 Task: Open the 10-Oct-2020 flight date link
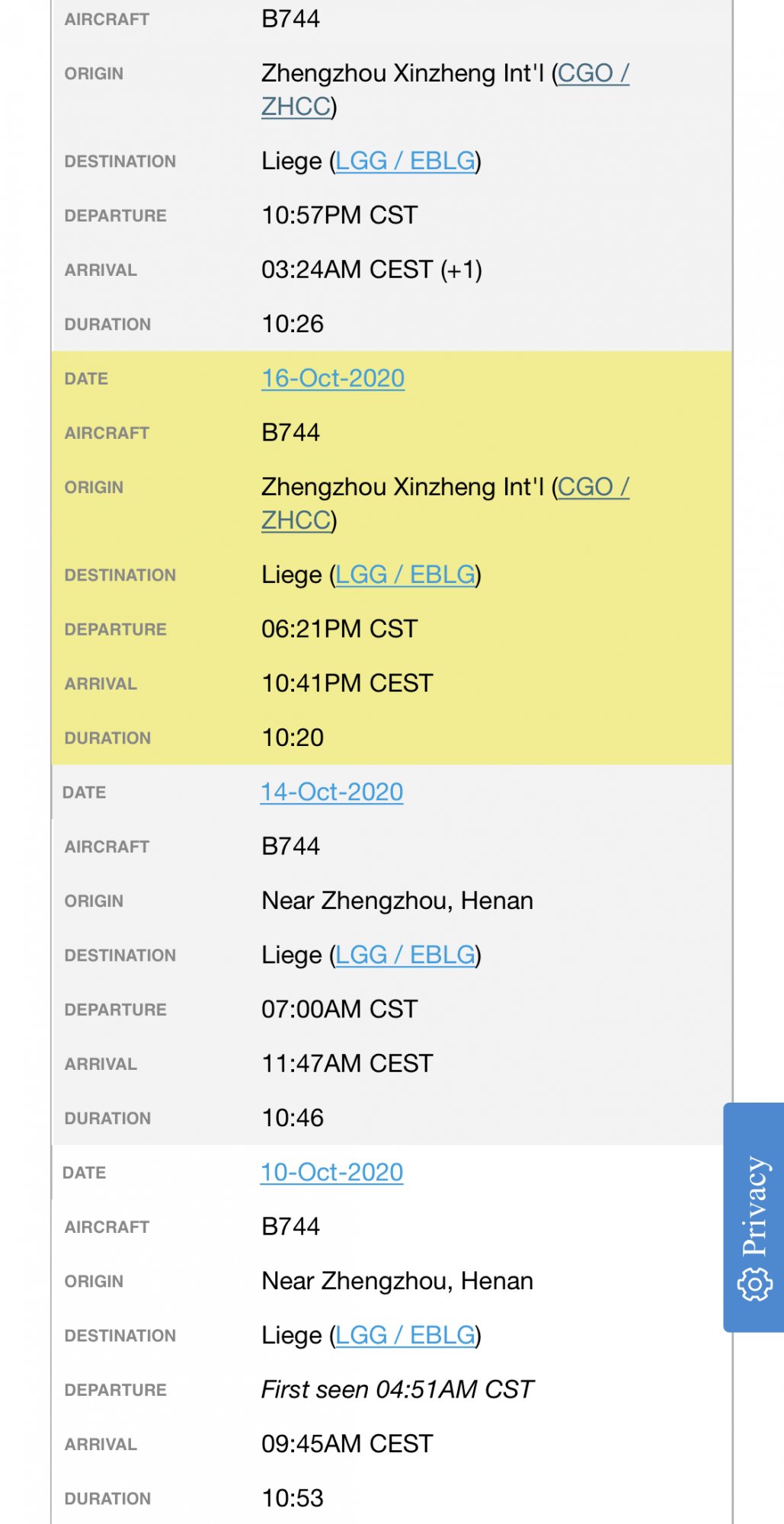coord(332,1172)
